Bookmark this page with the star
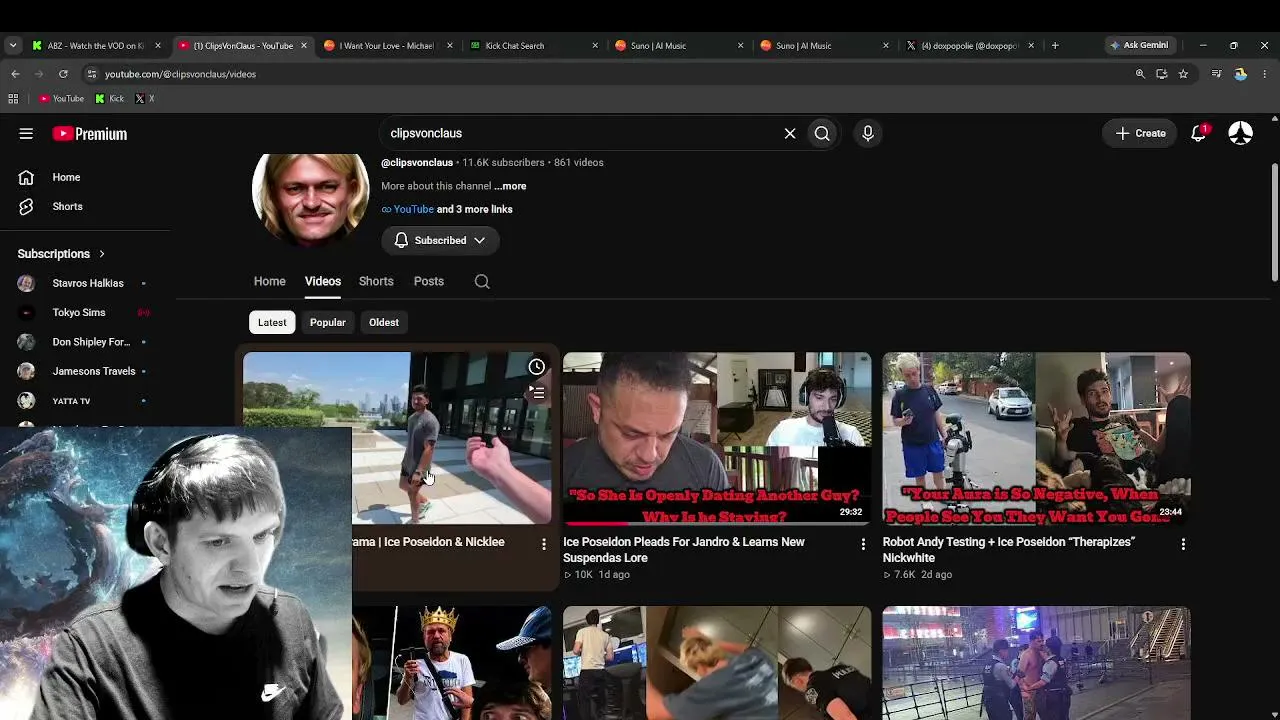Viewport: 1280px width, 720px height. pyautogui.click(x=1183, y=74)
